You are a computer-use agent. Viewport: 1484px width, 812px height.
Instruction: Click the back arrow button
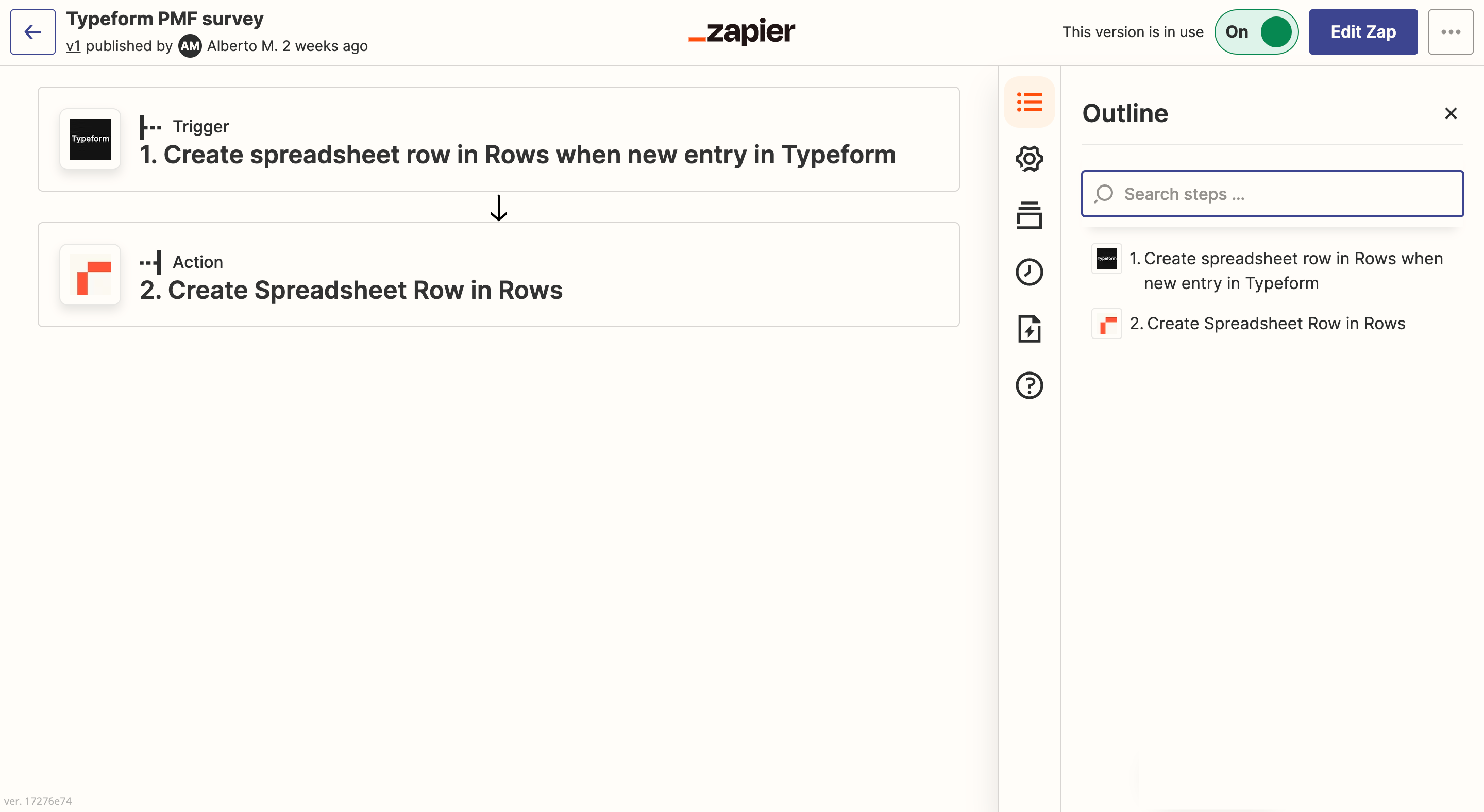click(33, 31)
